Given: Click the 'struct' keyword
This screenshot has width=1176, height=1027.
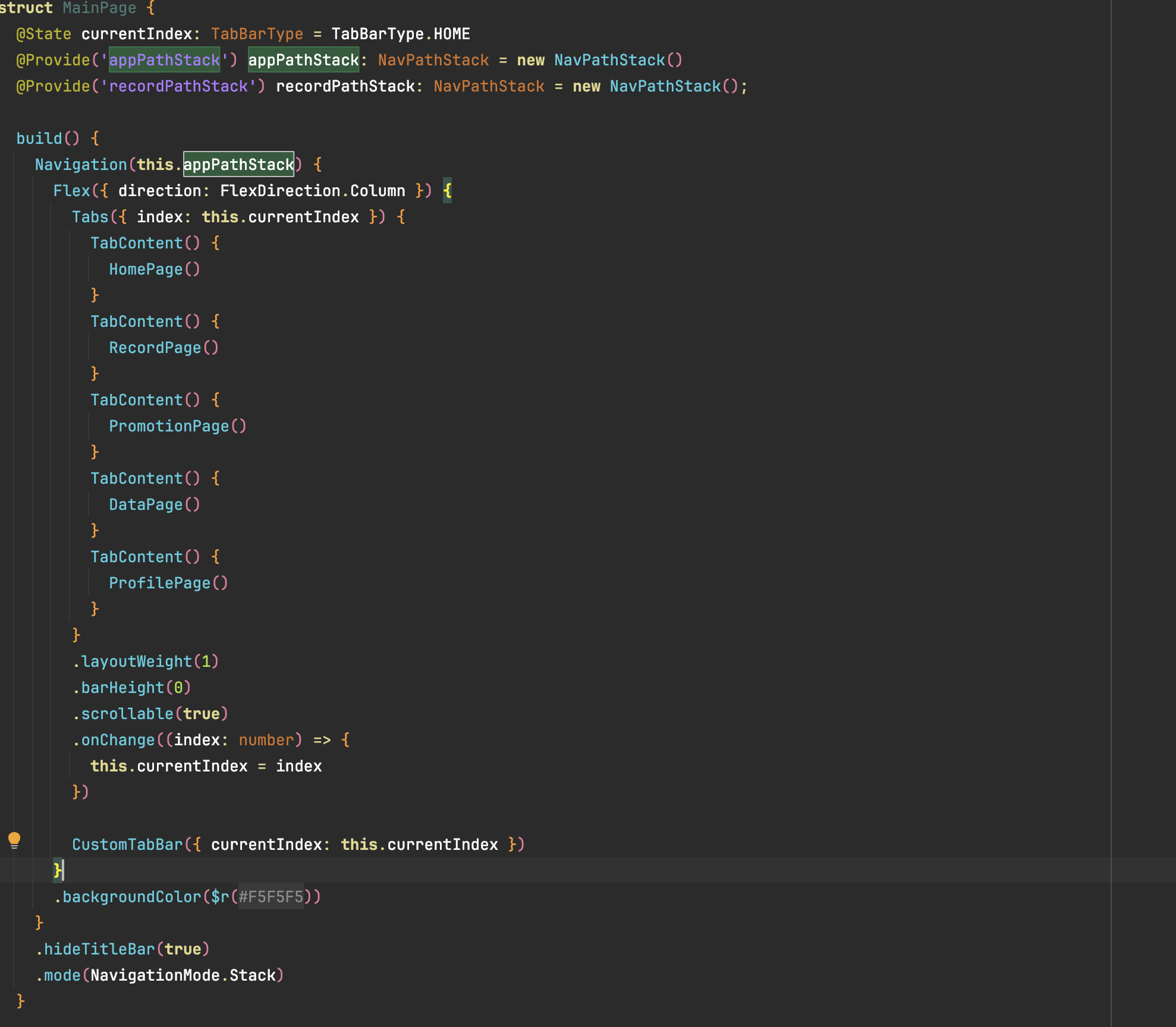Looking at the screenshot, I should click(x=26, y=8).
